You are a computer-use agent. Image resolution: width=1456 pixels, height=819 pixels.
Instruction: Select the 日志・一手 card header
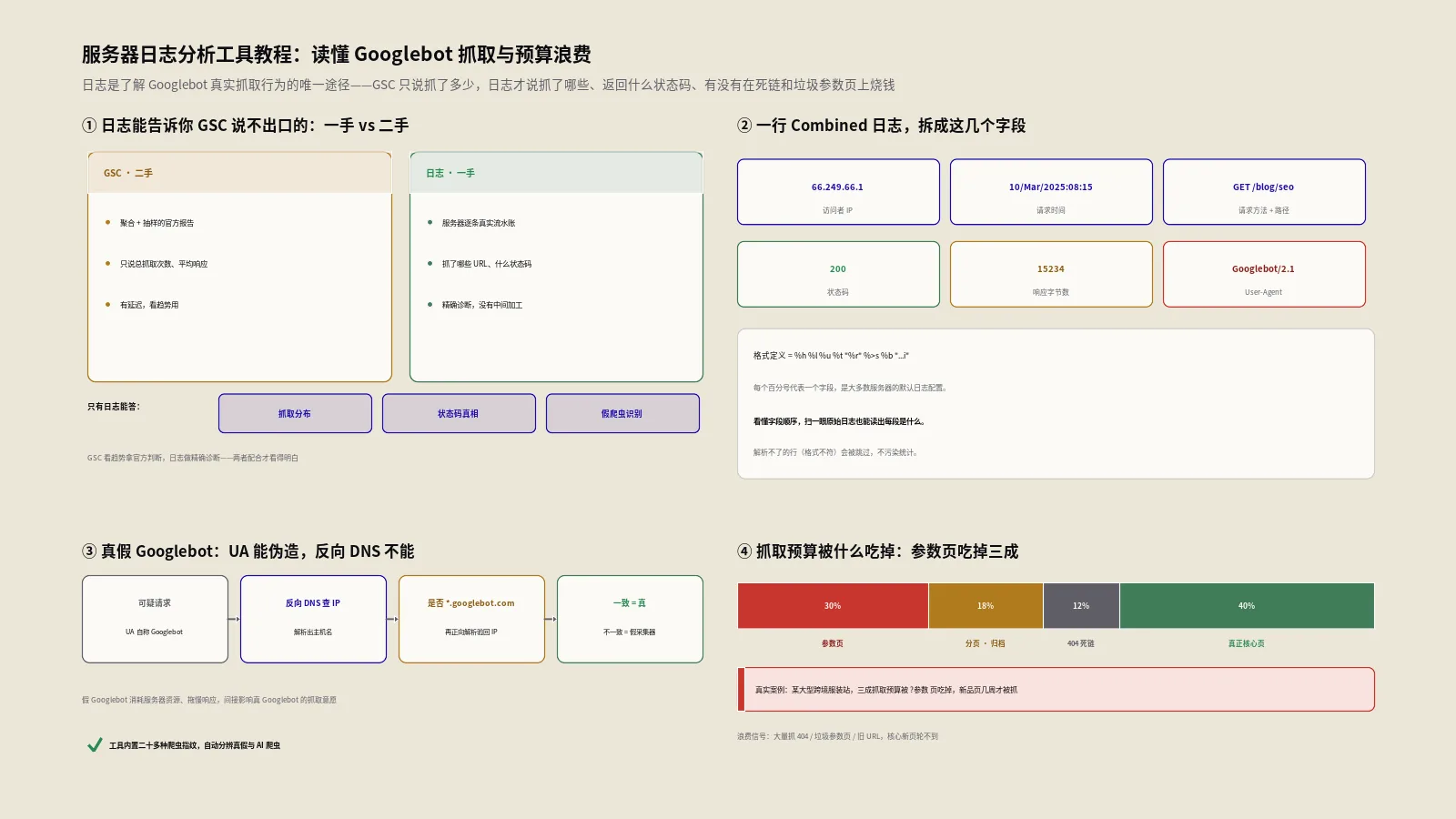[x=556, y=173]
